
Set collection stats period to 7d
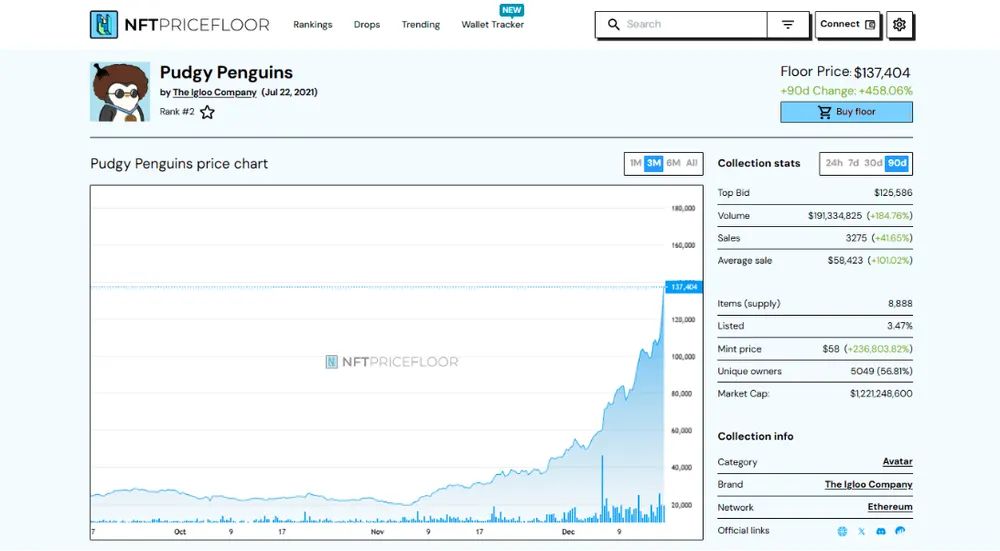coord(854,163)
